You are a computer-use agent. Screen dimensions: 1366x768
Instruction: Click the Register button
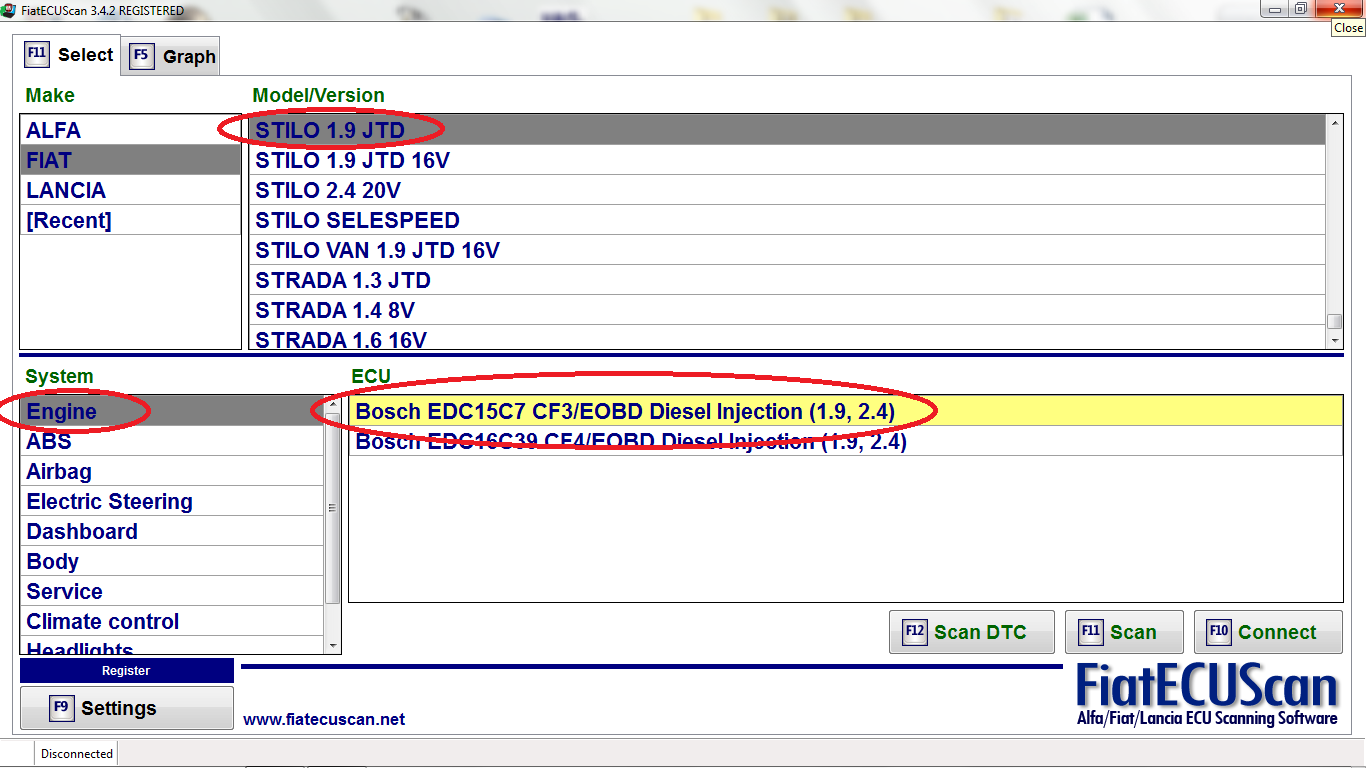point(127,671)
